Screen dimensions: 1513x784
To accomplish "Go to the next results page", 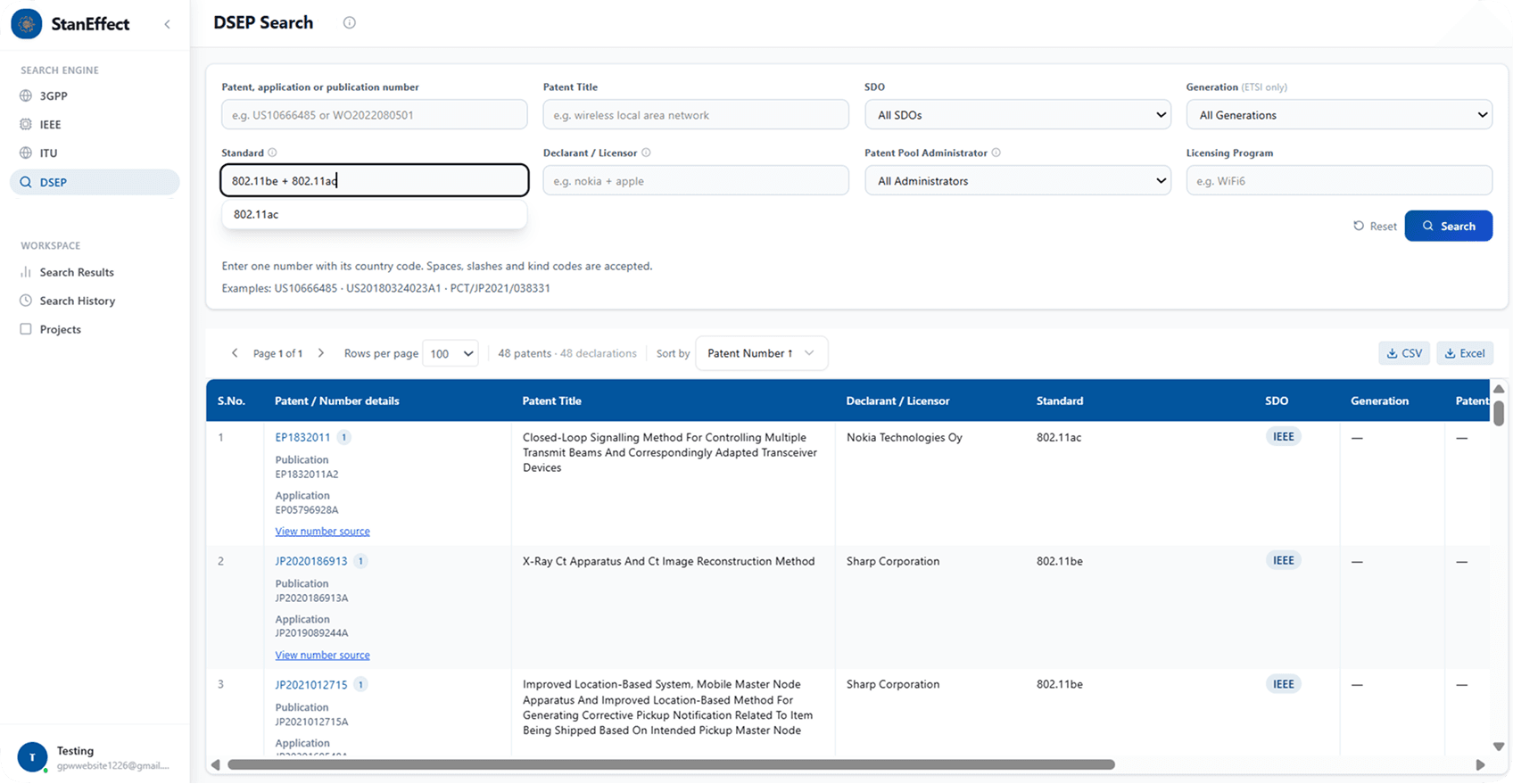I will point(321,353).
